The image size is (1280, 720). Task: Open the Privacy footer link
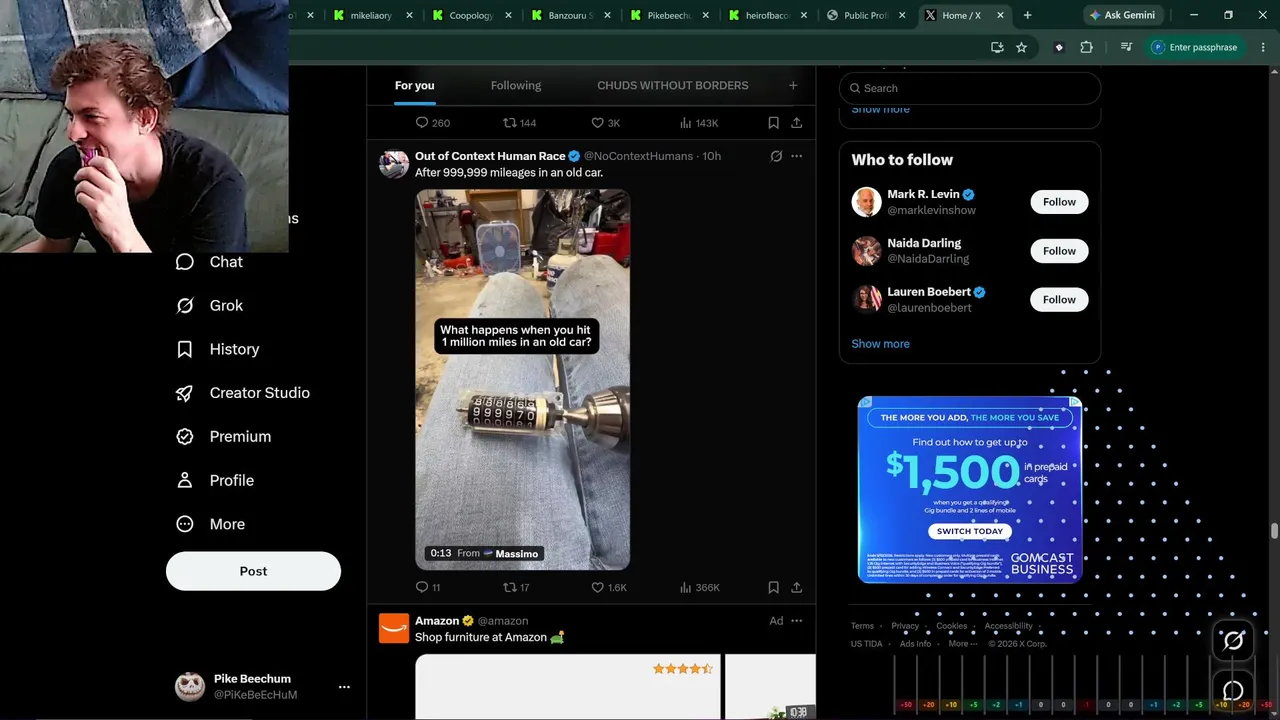tap(905, 626)
